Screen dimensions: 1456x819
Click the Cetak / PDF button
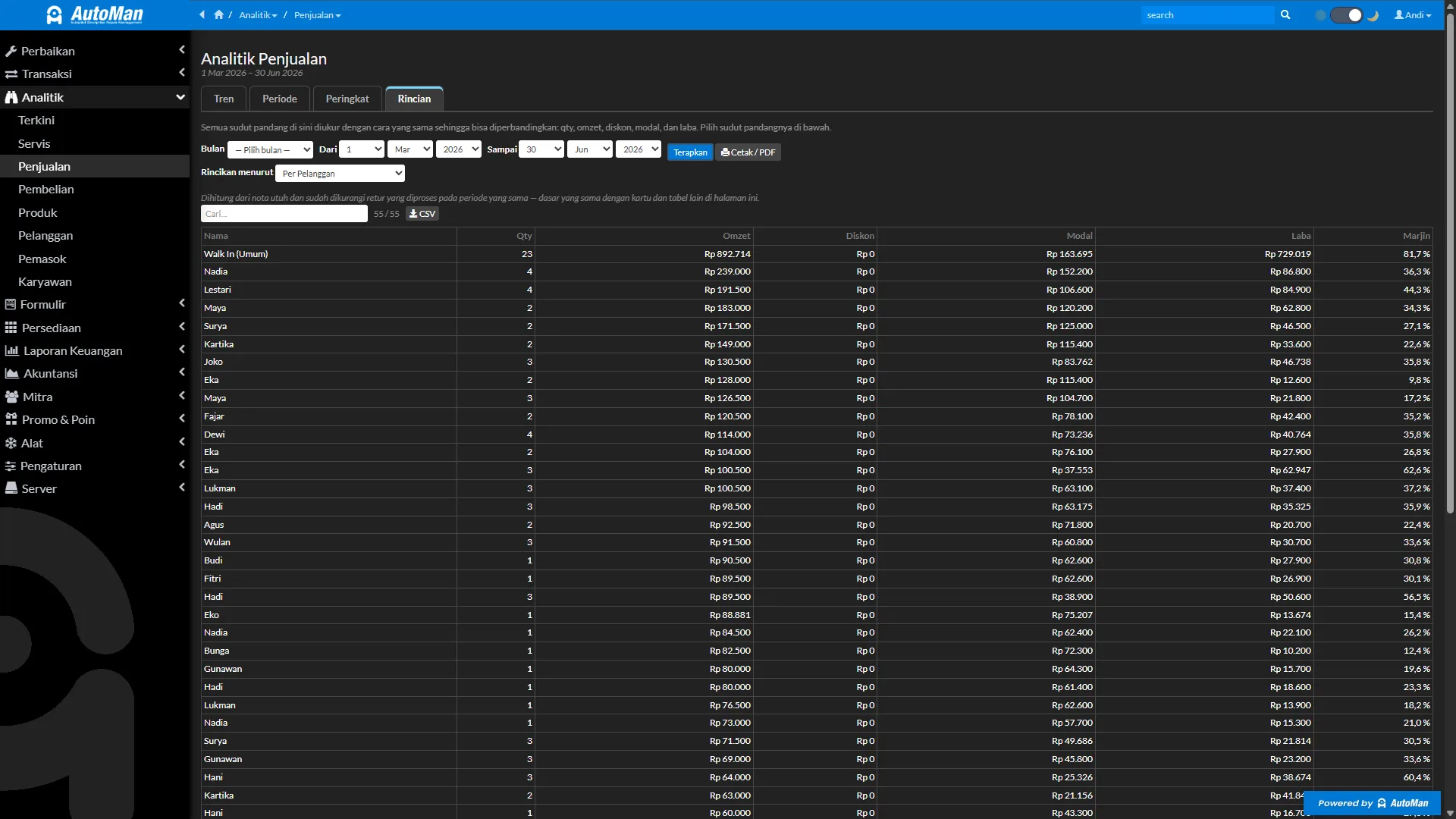coord(748,152)
